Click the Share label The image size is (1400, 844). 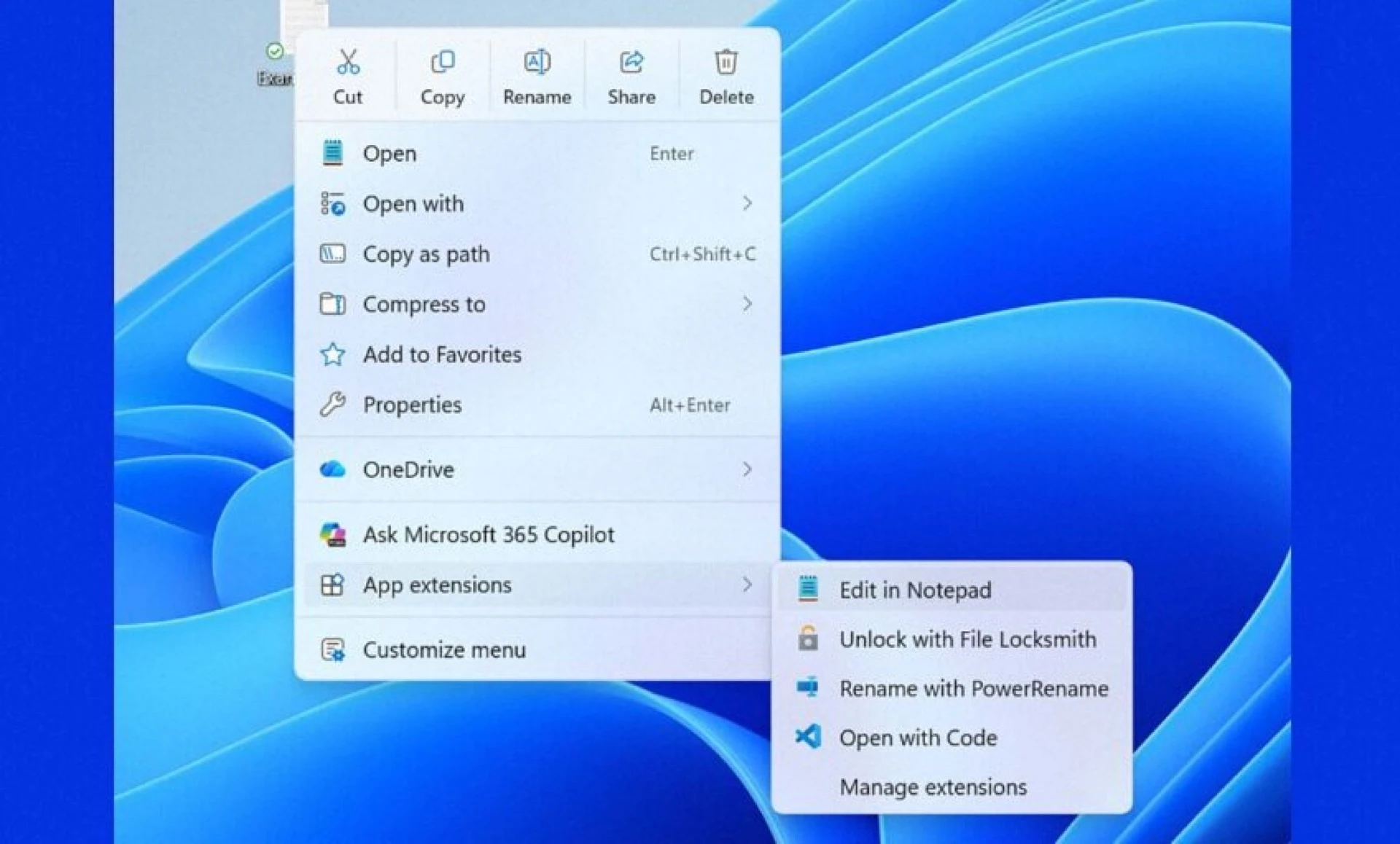[x=631, y=97]
